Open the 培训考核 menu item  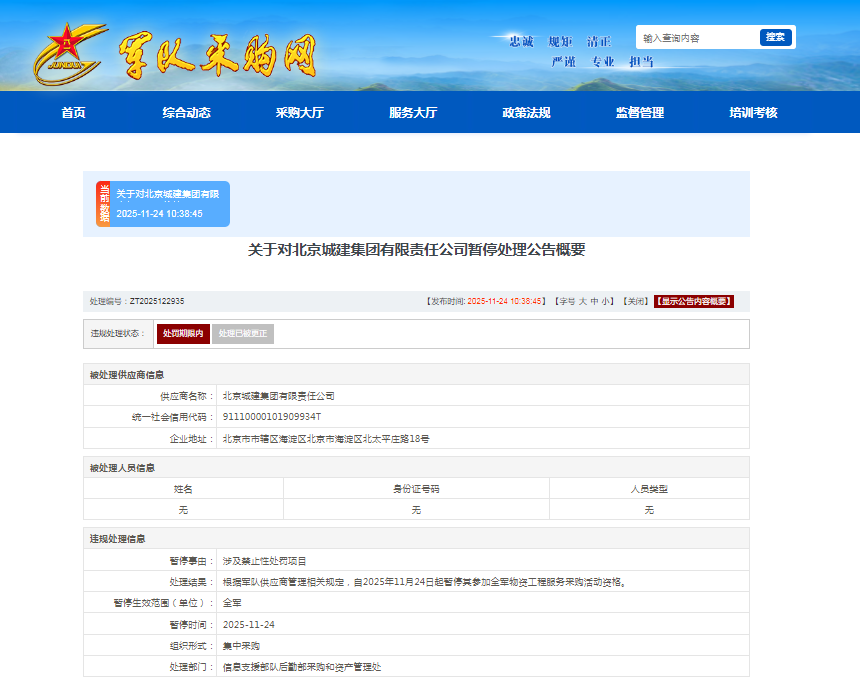coord(753,113)
